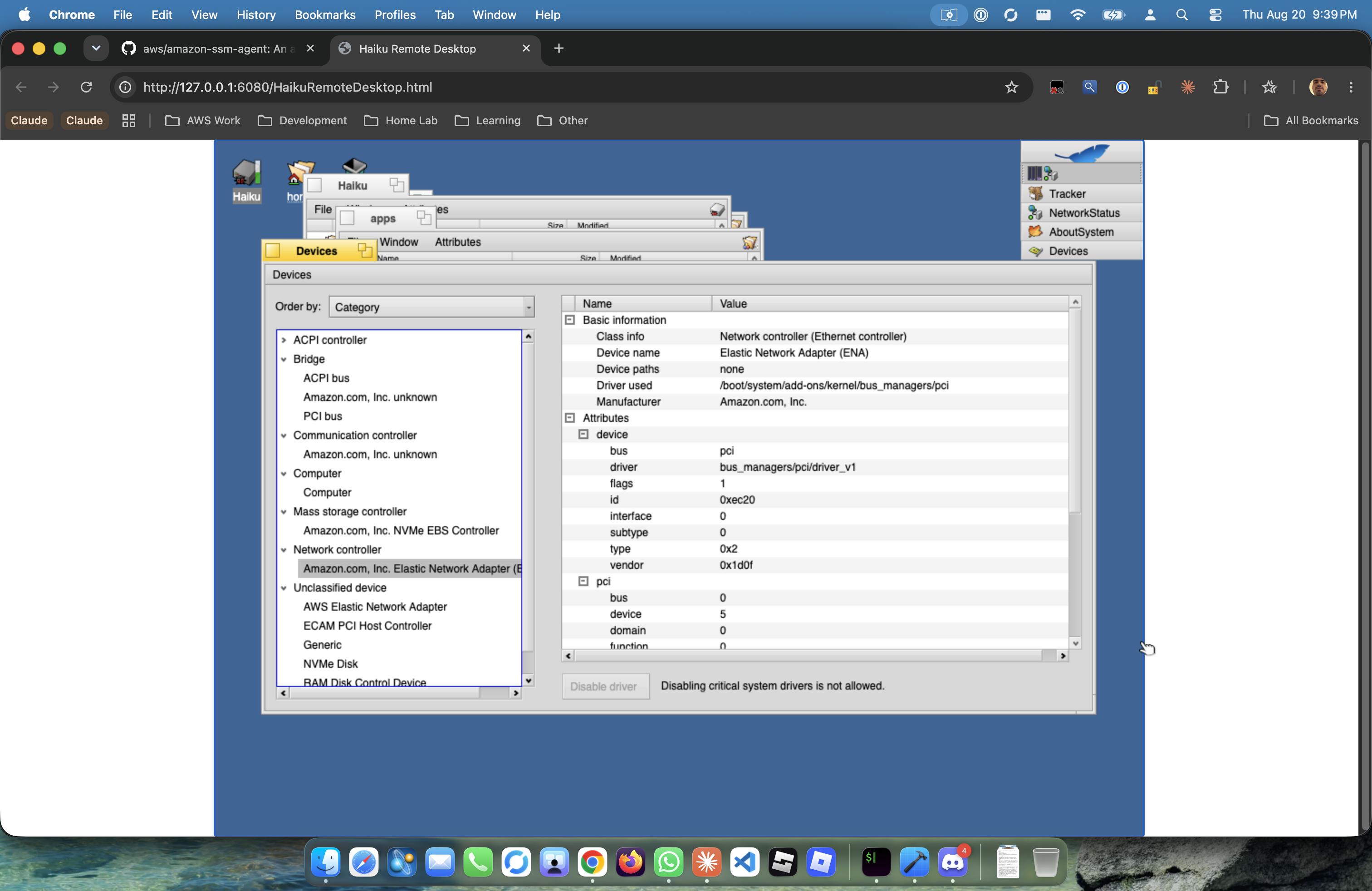Open the Order by Category dropdown
Image resolution: width=1372 pixels, height=891 pixels.
[431, 307]
